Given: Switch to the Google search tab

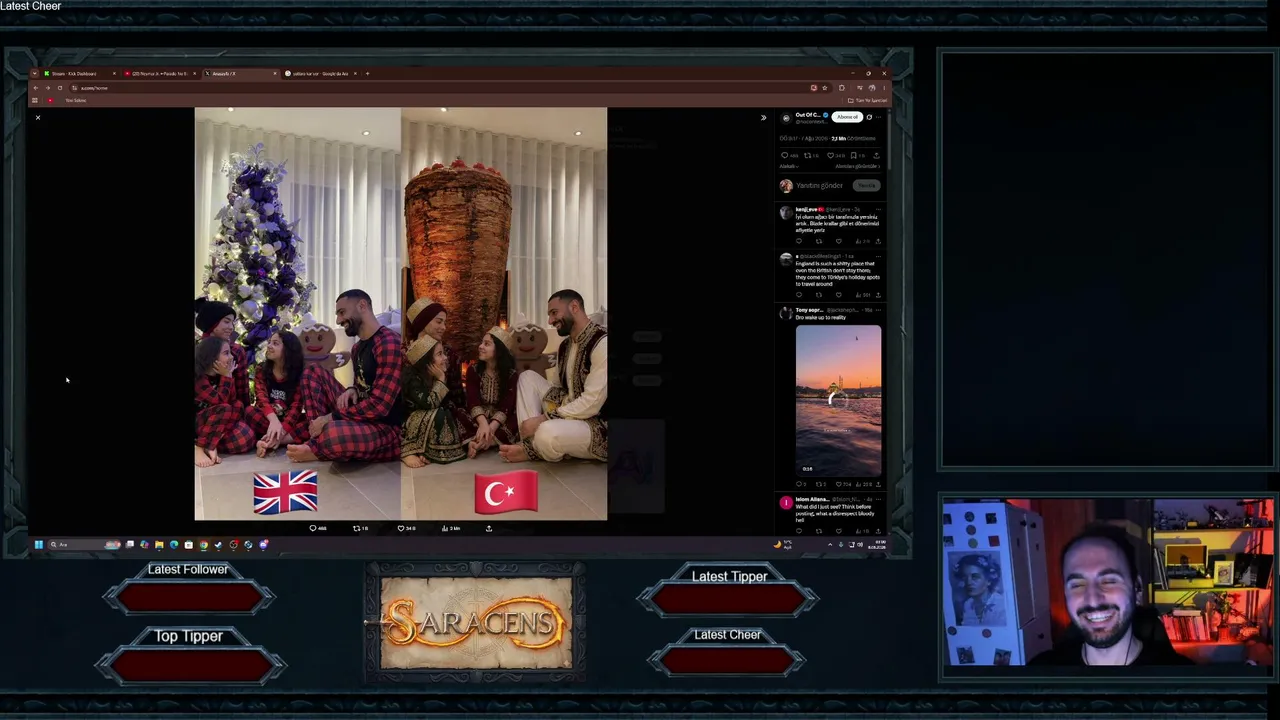Looking at the screenshot, I should pyautogui.click(x=320, y=73).
